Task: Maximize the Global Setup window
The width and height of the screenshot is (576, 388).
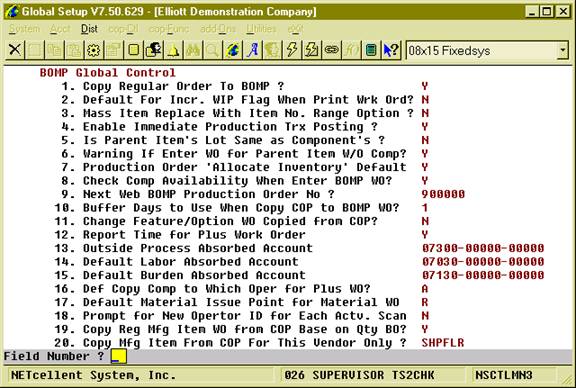Action: click(x=547, y=11)
